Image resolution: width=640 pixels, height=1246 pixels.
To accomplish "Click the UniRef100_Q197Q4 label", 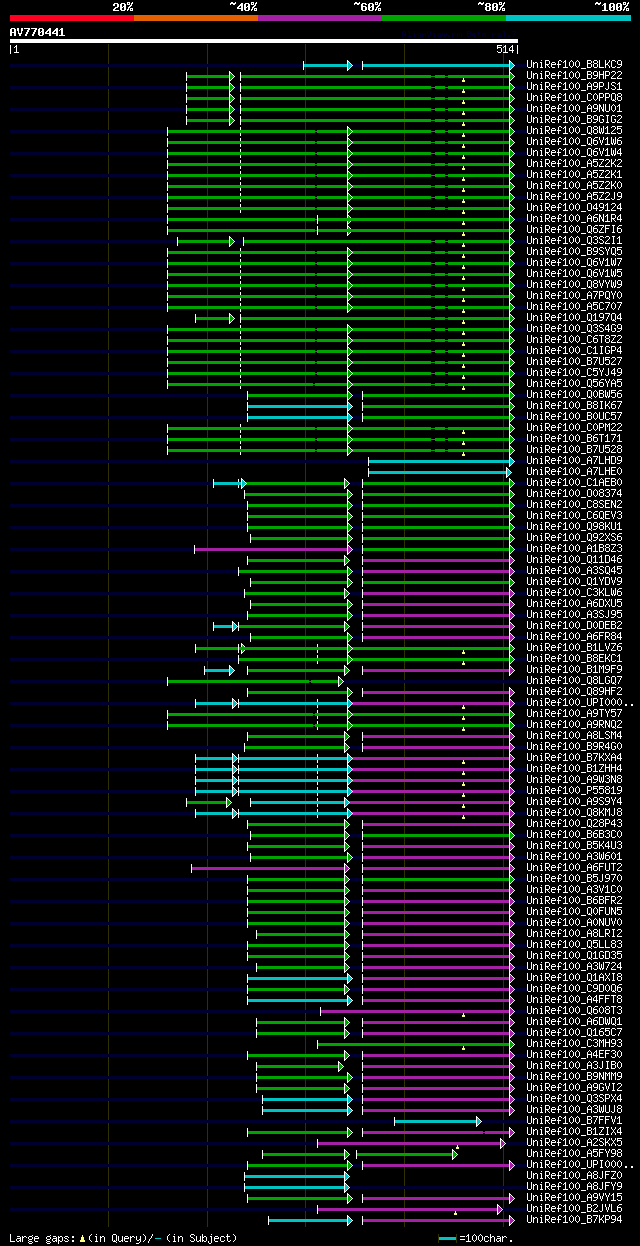I will pyautogui.click(x=574, y=317).
